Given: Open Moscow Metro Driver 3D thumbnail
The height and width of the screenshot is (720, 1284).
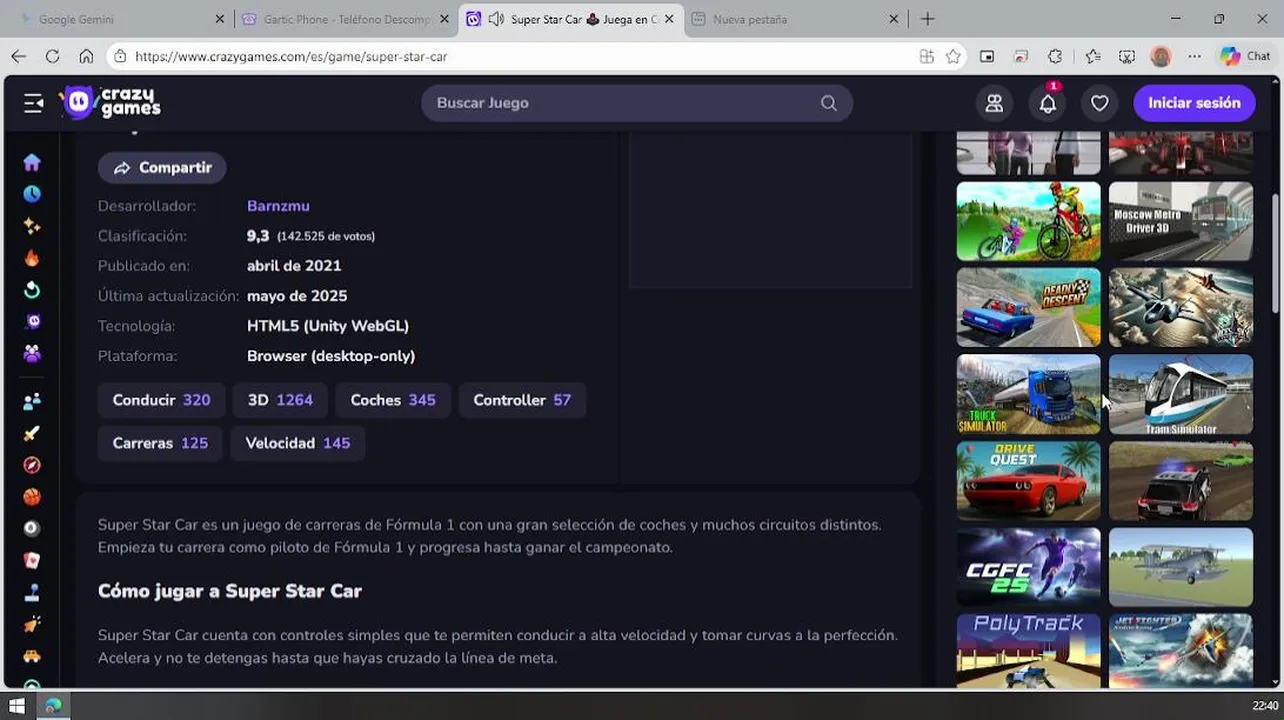Looking at the screenshot, I should coord(1180,221).
